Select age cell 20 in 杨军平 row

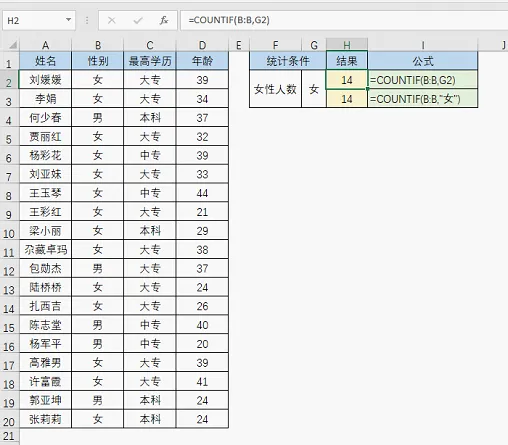(202, 343)
